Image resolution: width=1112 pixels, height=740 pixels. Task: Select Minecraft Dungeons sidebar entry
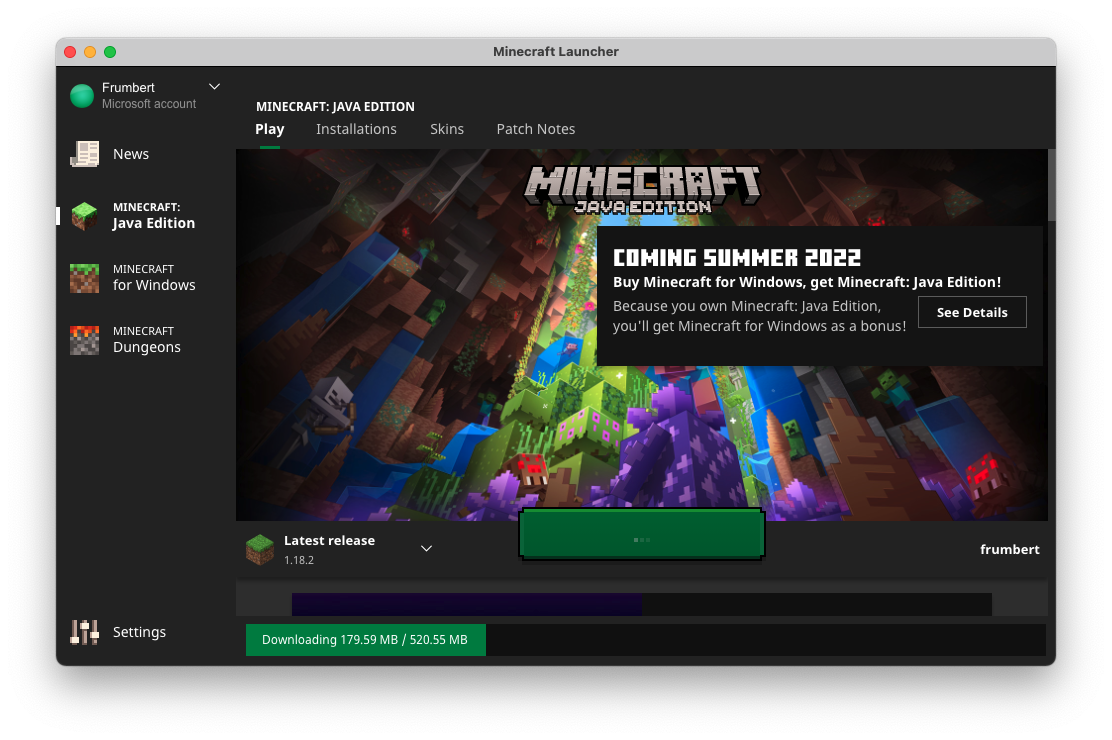coord(147,340)
